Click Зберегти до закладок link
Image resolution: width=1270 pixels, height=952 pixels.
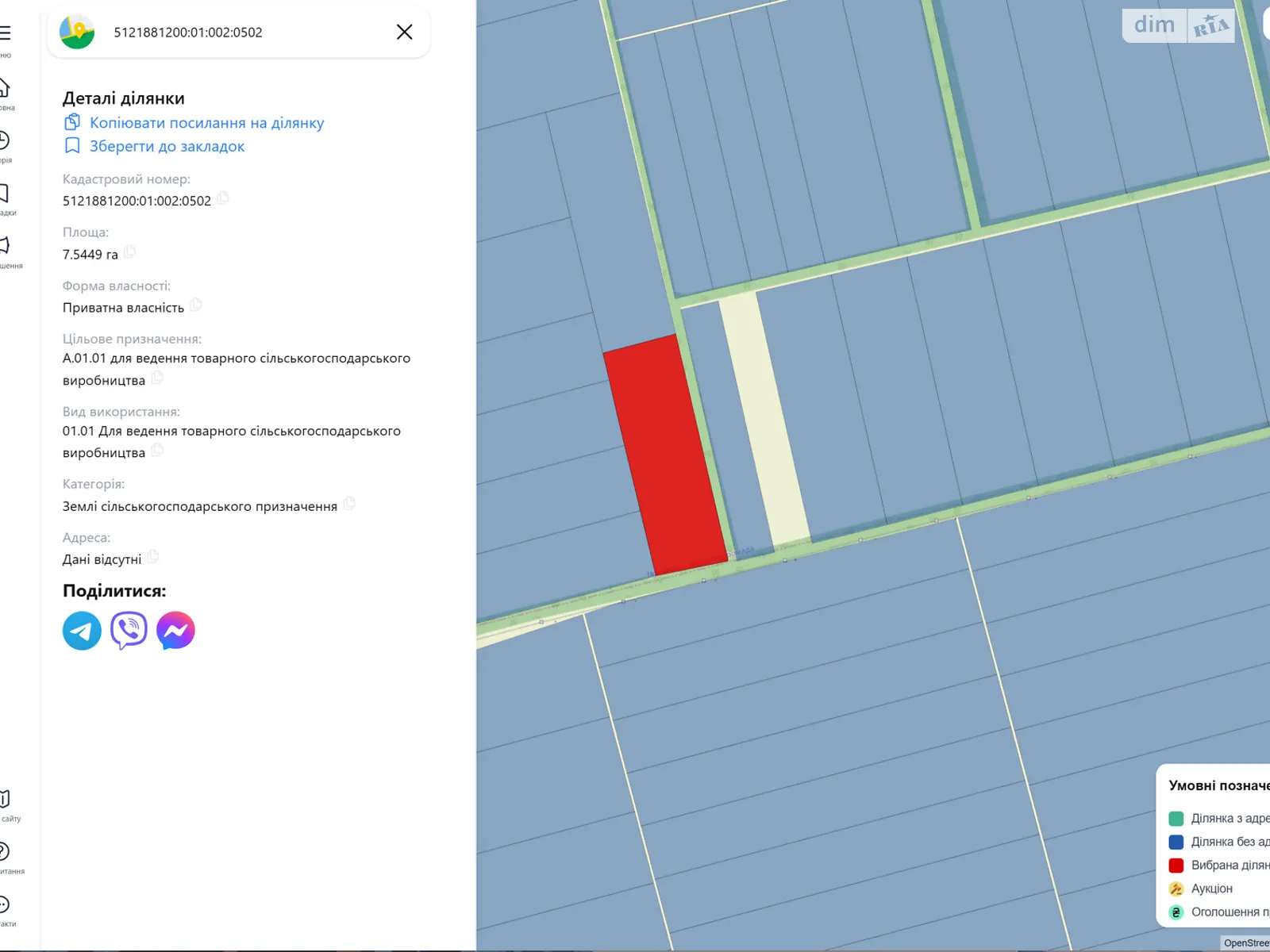167,146
